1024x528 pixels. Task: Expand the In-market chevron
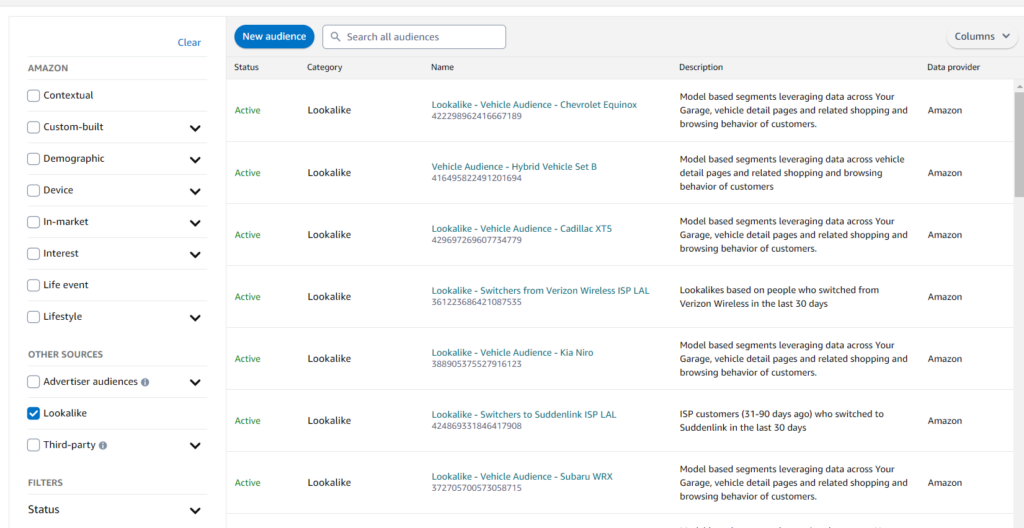[x=195, y=223]
